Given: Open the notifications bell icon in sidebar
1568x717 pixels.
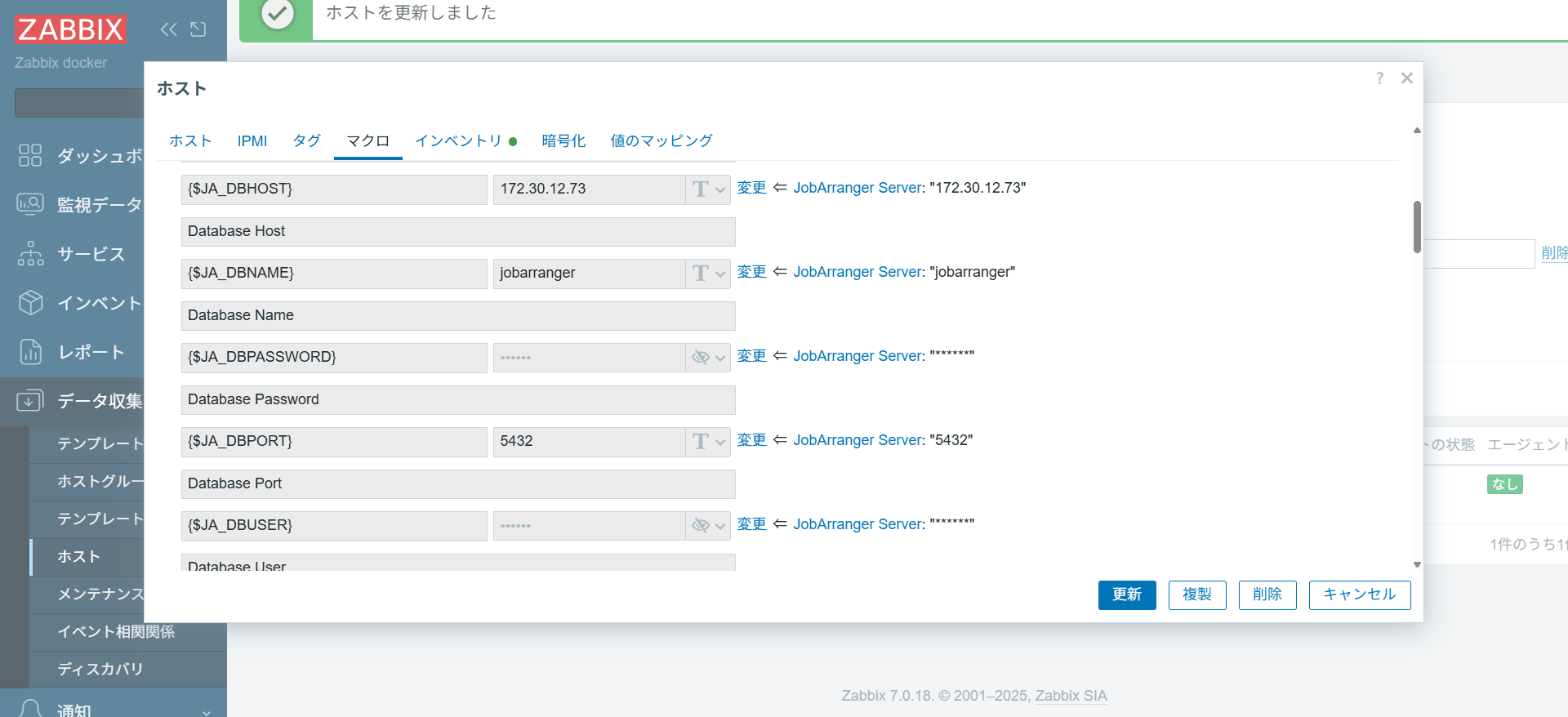Looking at the screenshot, I should coord(30,709).
